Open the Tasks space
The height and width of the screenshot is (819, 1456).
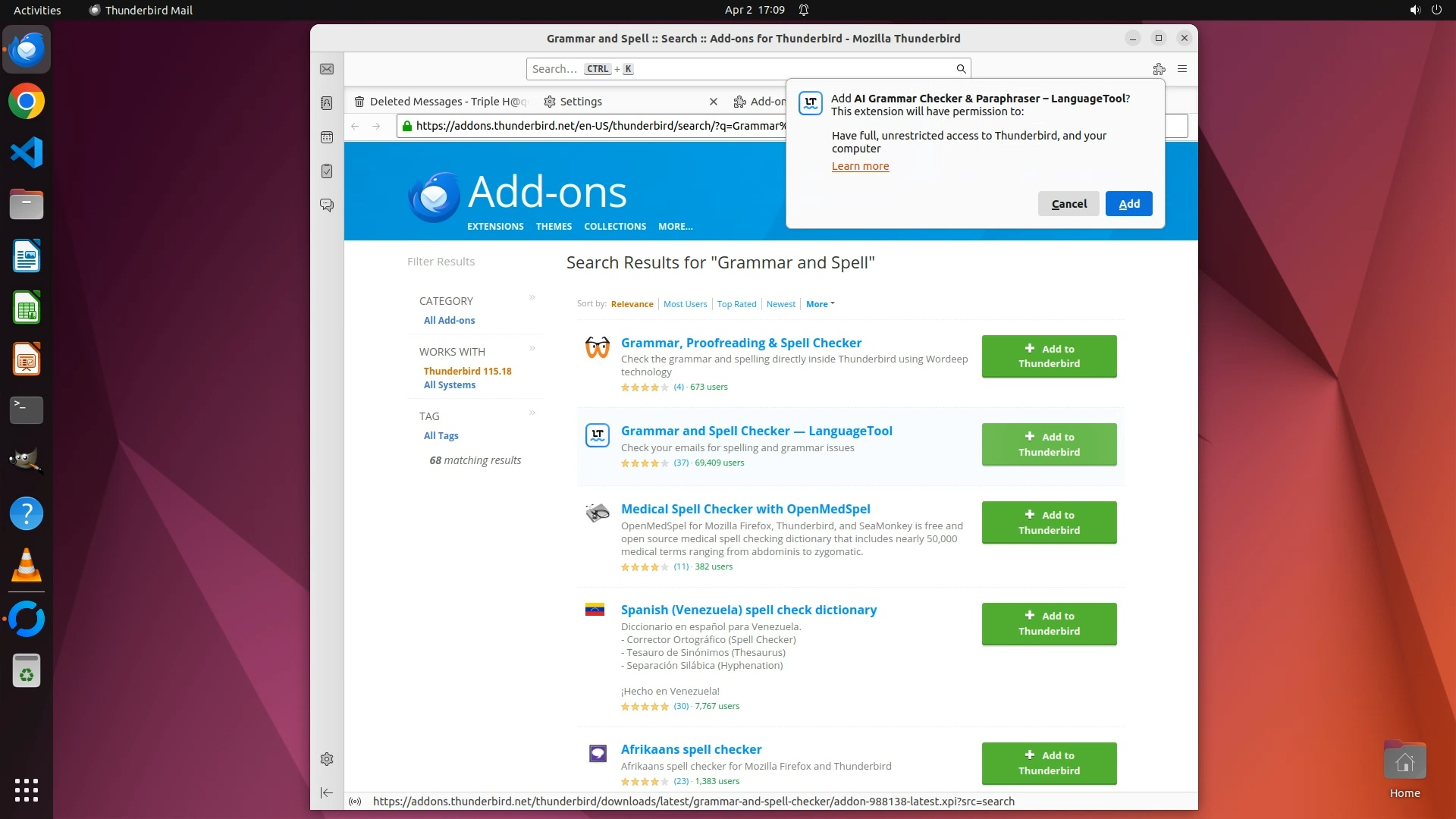(x=327, y=171)
